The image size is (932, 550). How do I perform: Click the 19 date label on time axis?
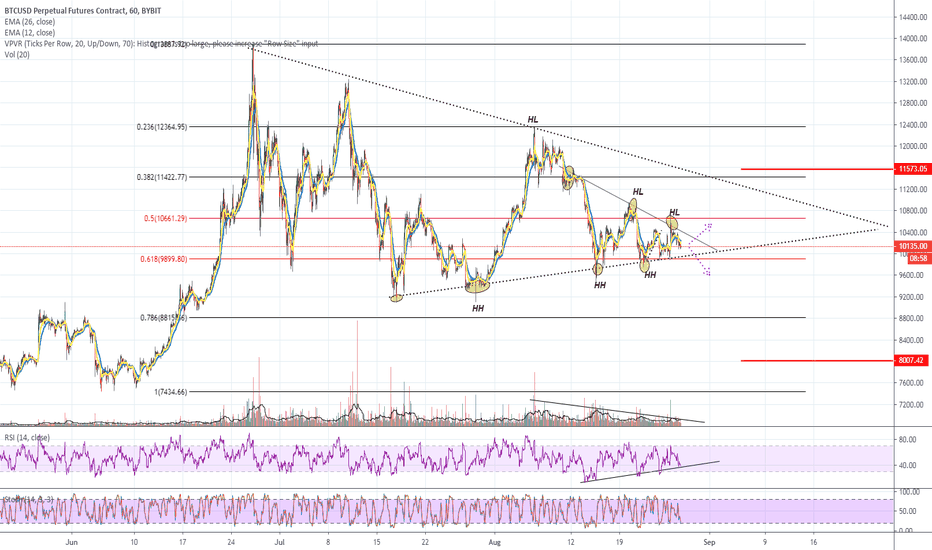(619, 542)
